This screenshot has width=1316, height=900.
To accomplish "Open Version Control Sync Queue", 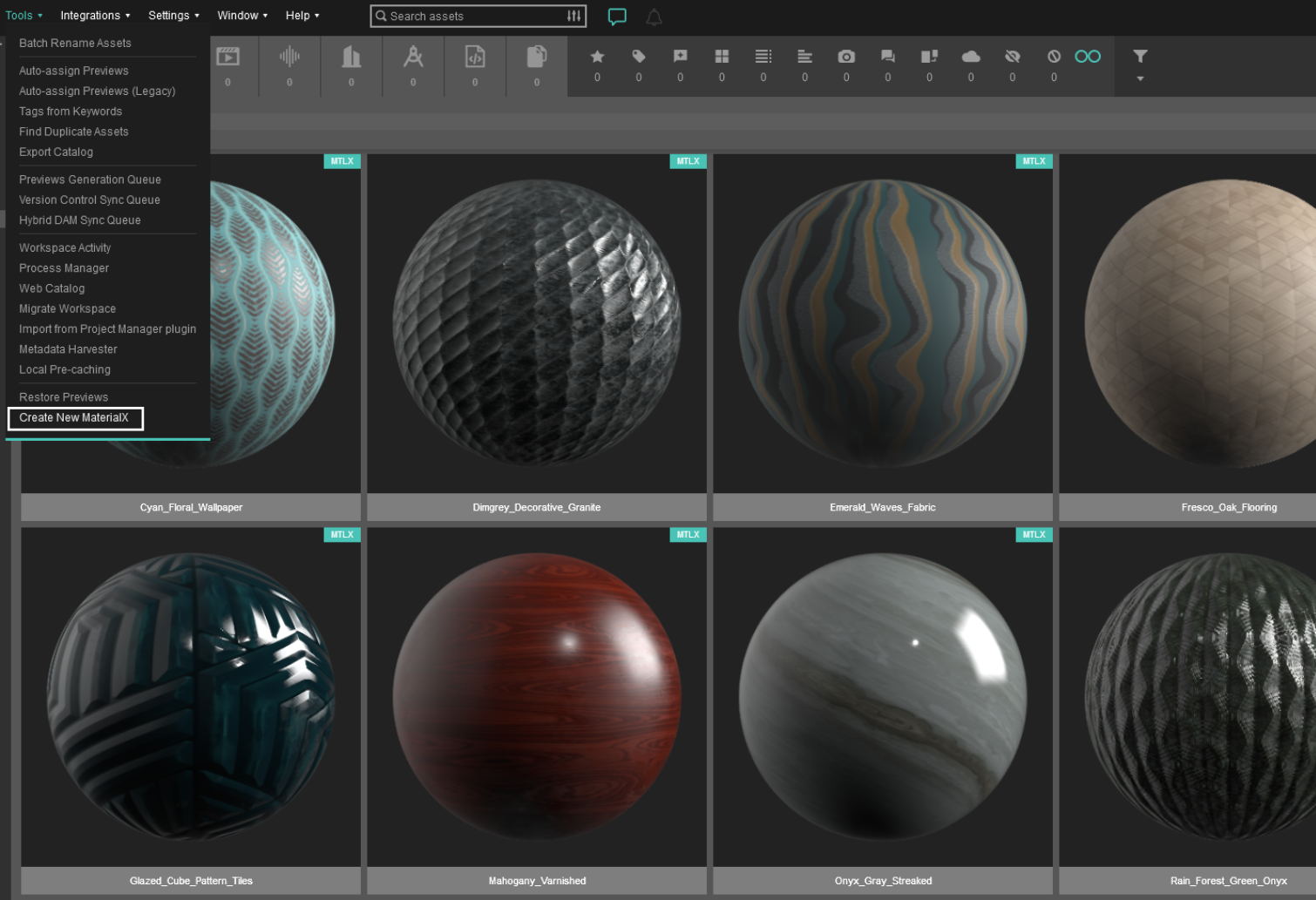I will pyautogui.click(x=90, y=200).
